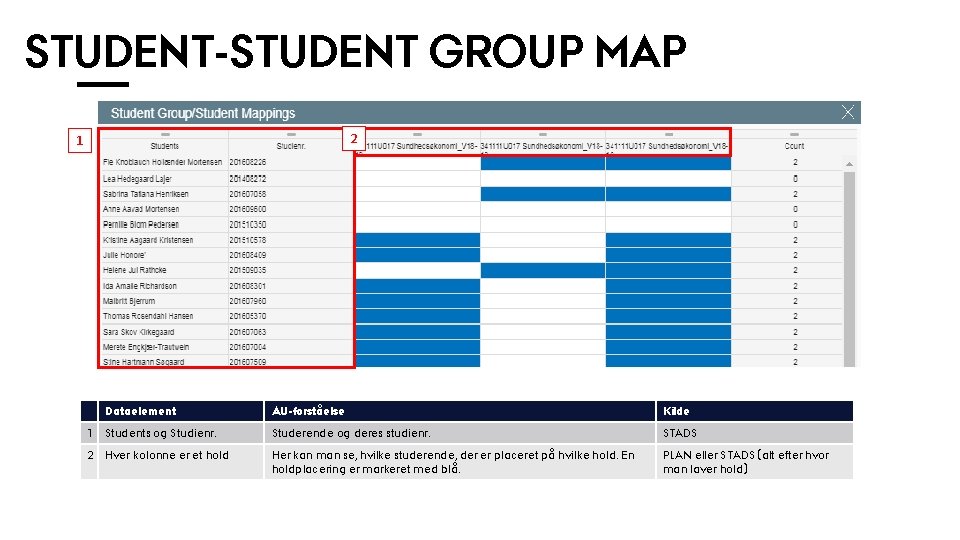Toggle Thomas Rosendahl Hansen mapping in third Sundhedsøkonomi column
This screenshot has height=540, width=960.
coord(668,317)
